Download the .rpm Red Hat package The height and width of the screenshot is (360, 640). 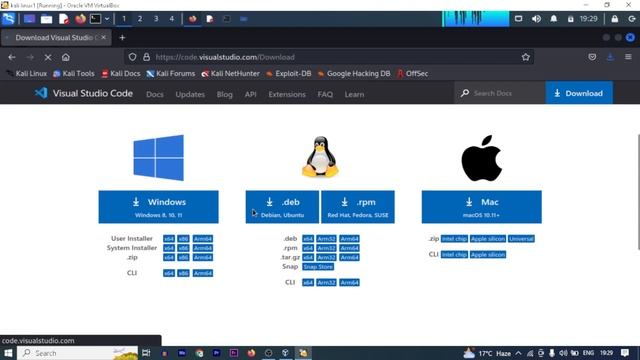tap(358, 207)
